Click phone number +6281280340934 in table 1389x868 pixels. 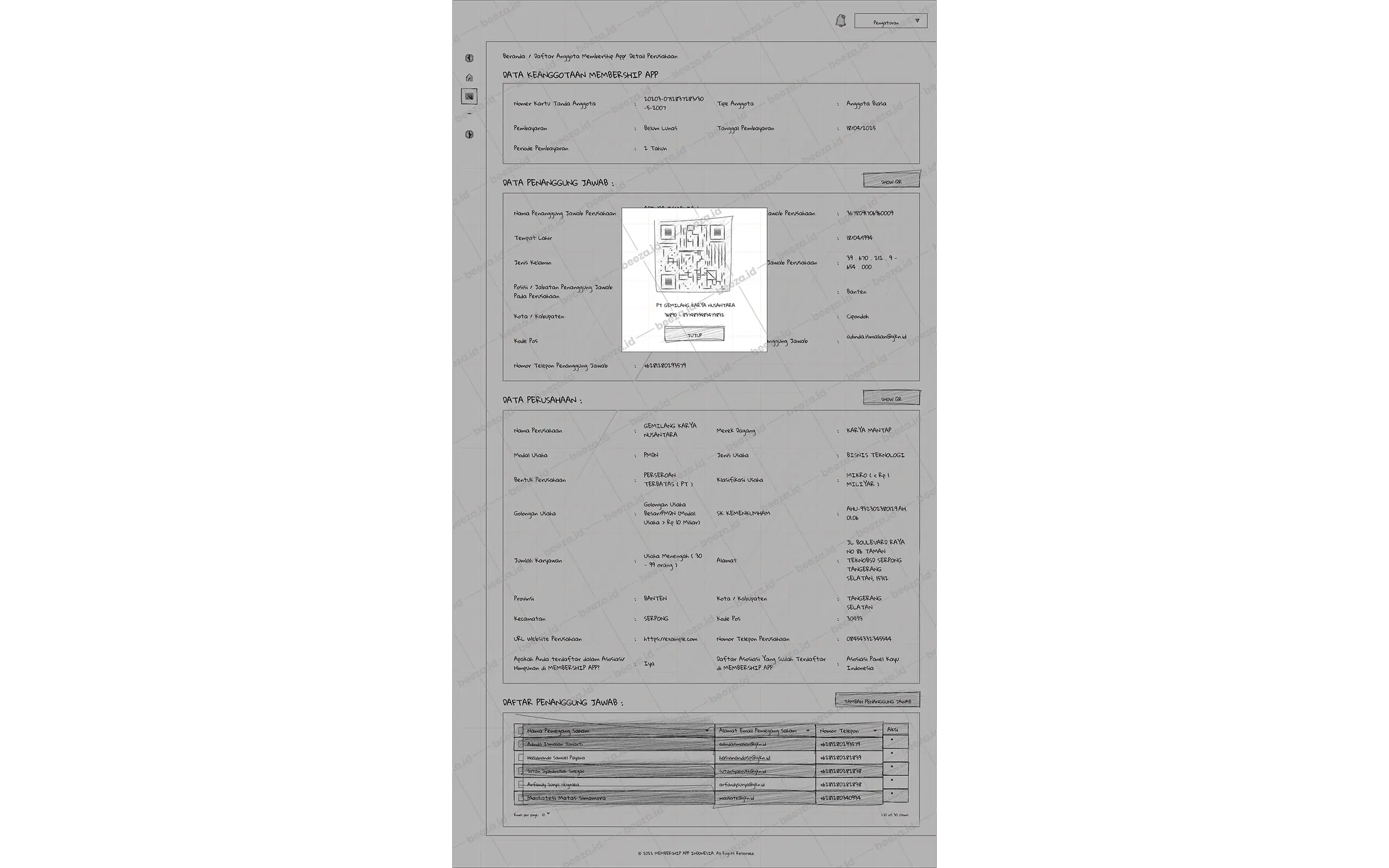coord(840,798)
